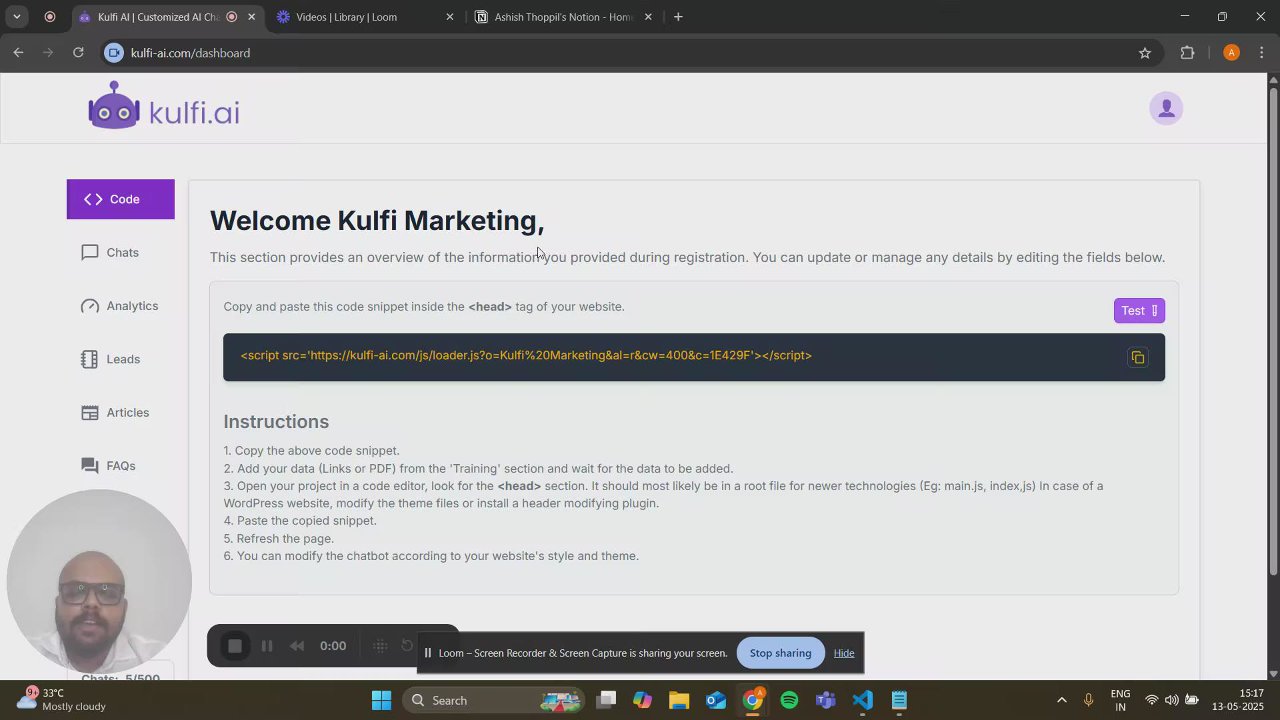Screen dimensions: 1280x720
Task: Open Articles in the sidebar
Action: 115,412
